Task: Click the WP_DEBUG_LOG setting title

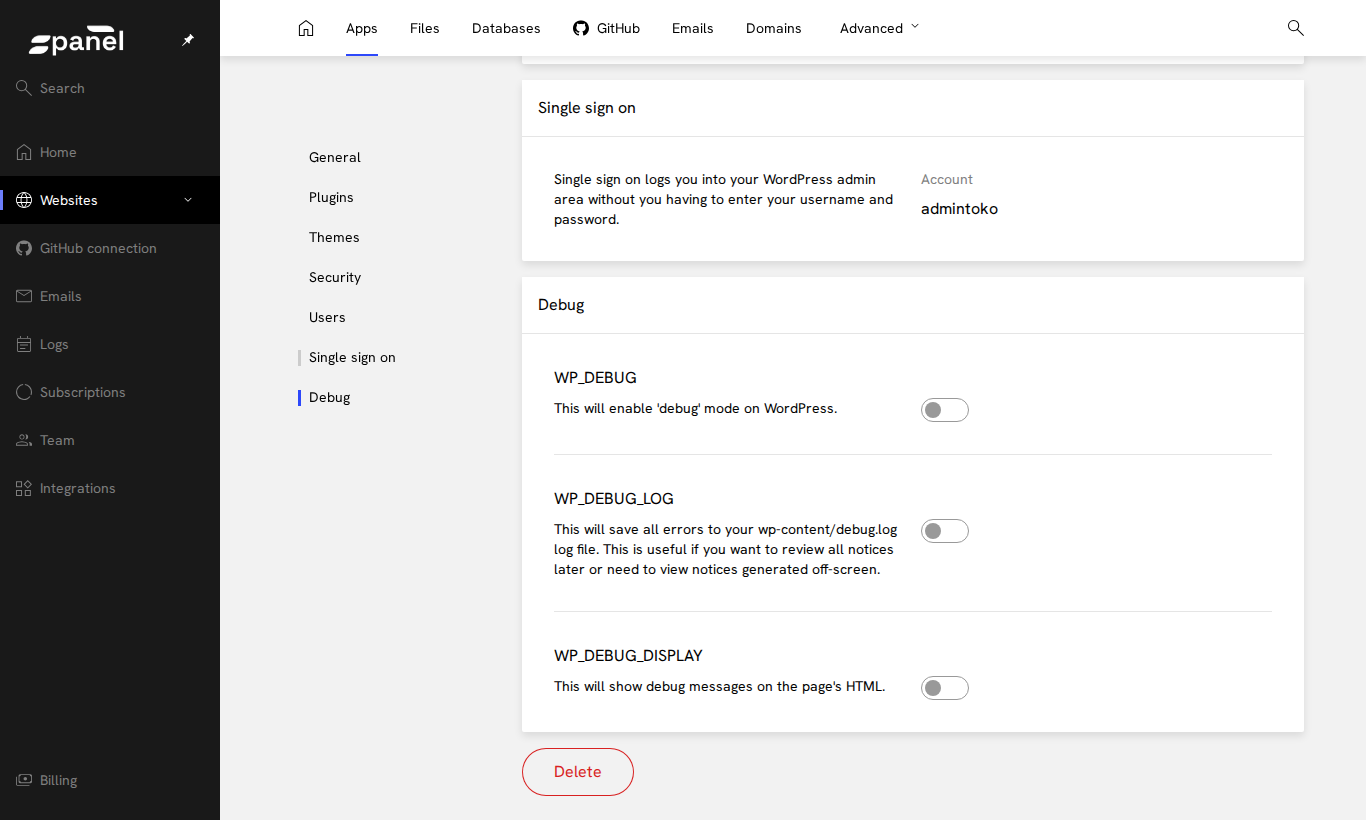Action: (614, 499)
